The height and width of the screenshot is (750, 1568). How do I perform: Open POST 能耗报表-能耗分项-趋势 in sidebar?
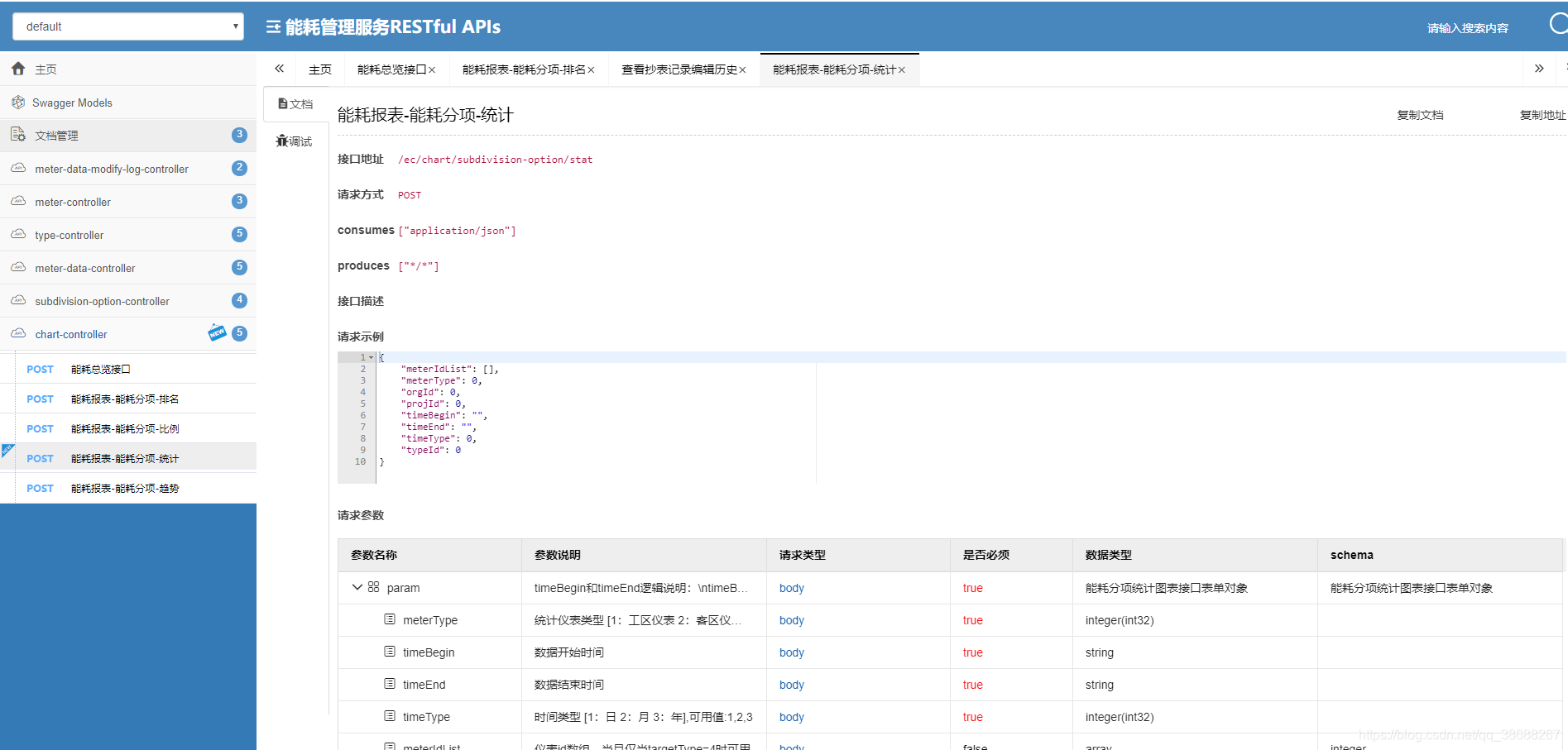(128, 488)
